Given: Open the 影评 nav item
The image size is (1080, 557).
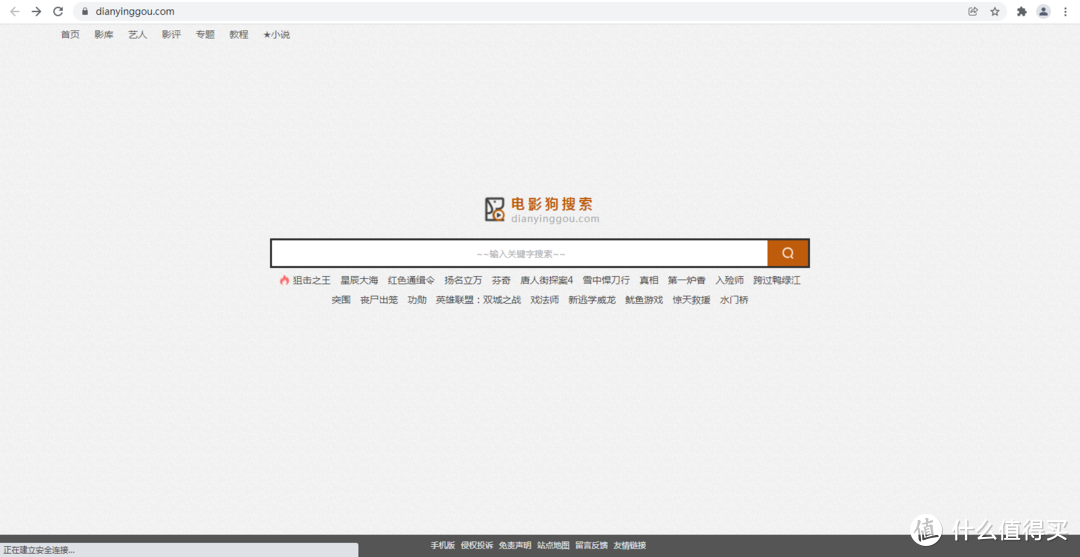Looking at the screenshot, I should click(172, 34).
